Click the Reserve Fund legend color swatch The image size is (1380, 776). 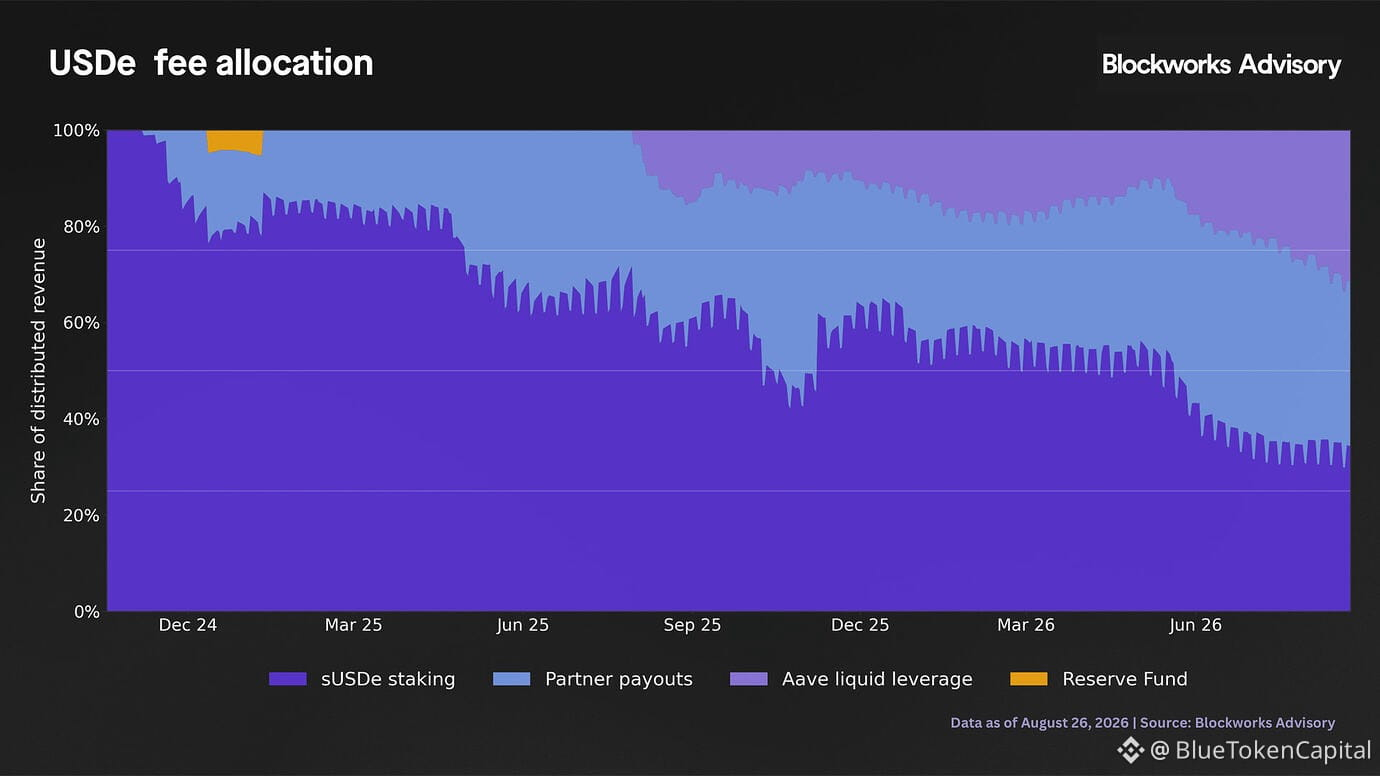[1029, 679]
